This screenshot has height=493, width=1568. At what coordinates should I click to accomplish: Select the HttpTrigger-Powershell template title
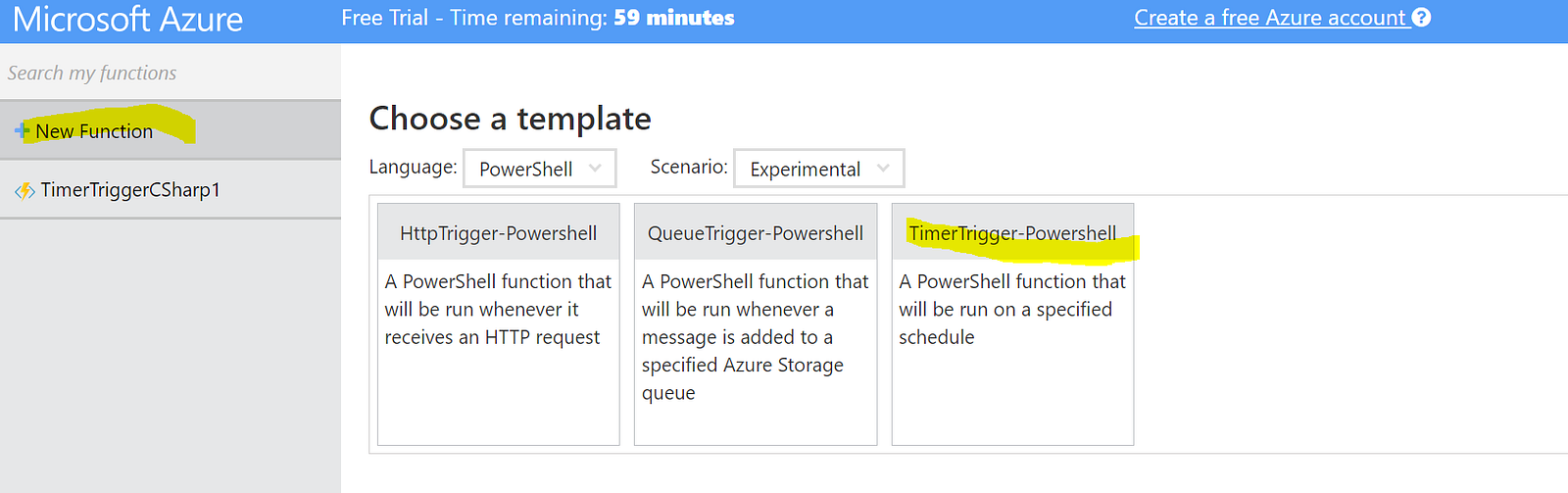(498, 233)
